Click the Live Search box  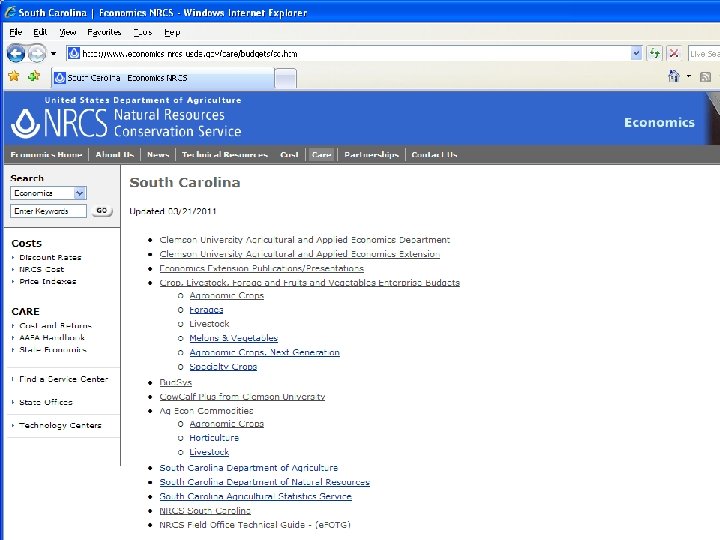pos(704,54)
